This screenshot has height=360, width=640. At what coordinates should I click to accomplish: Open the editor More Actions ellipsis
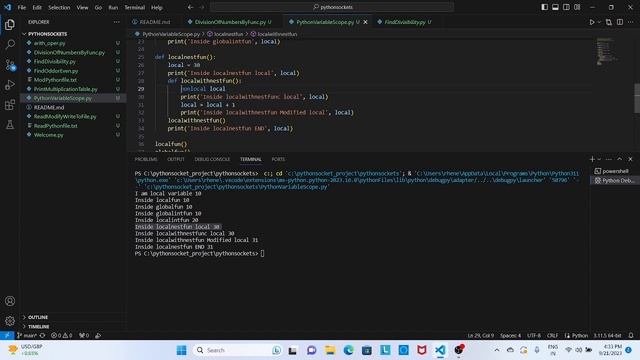(x=631, y=22)
